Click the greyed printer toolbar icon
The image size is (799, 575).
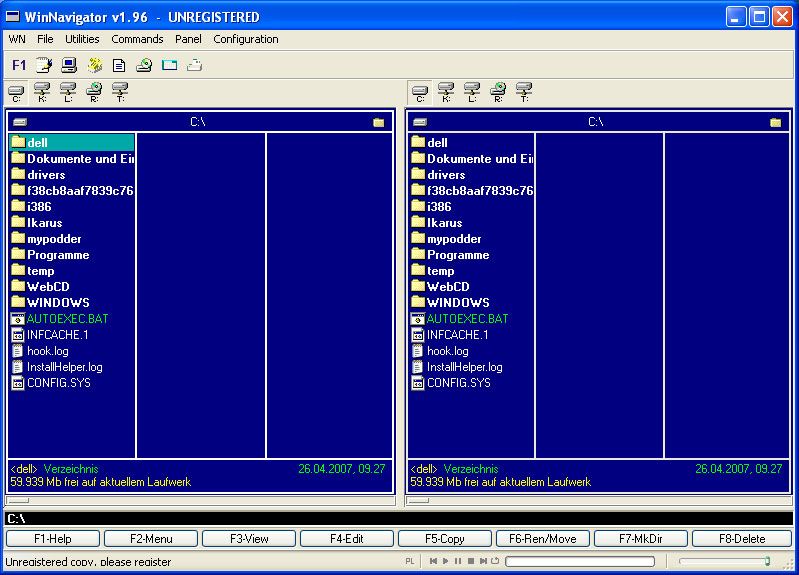194,65
